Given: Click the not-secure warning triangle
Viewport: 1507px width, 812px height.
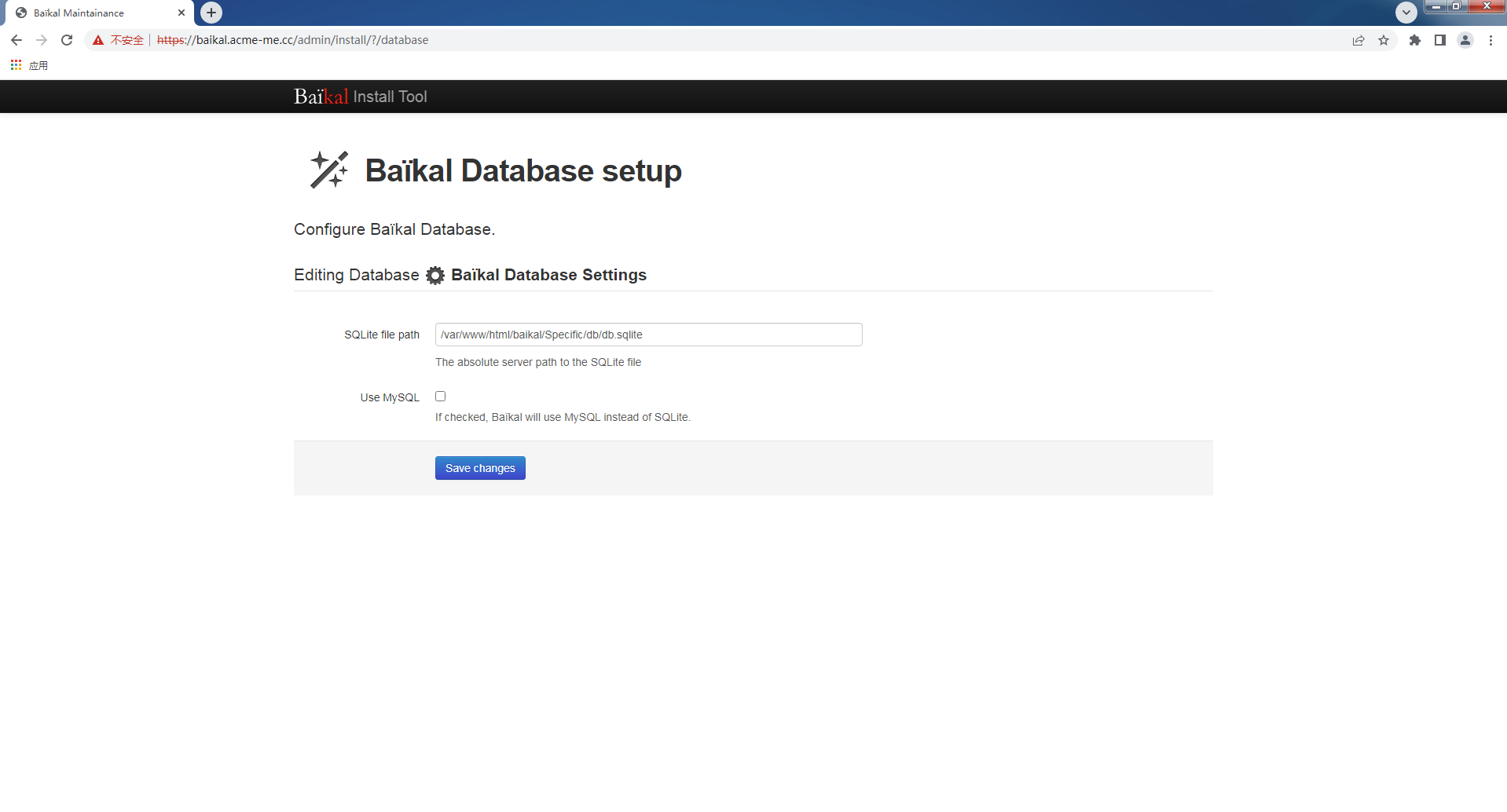Looking at the screenshot, I should (98, 40).
